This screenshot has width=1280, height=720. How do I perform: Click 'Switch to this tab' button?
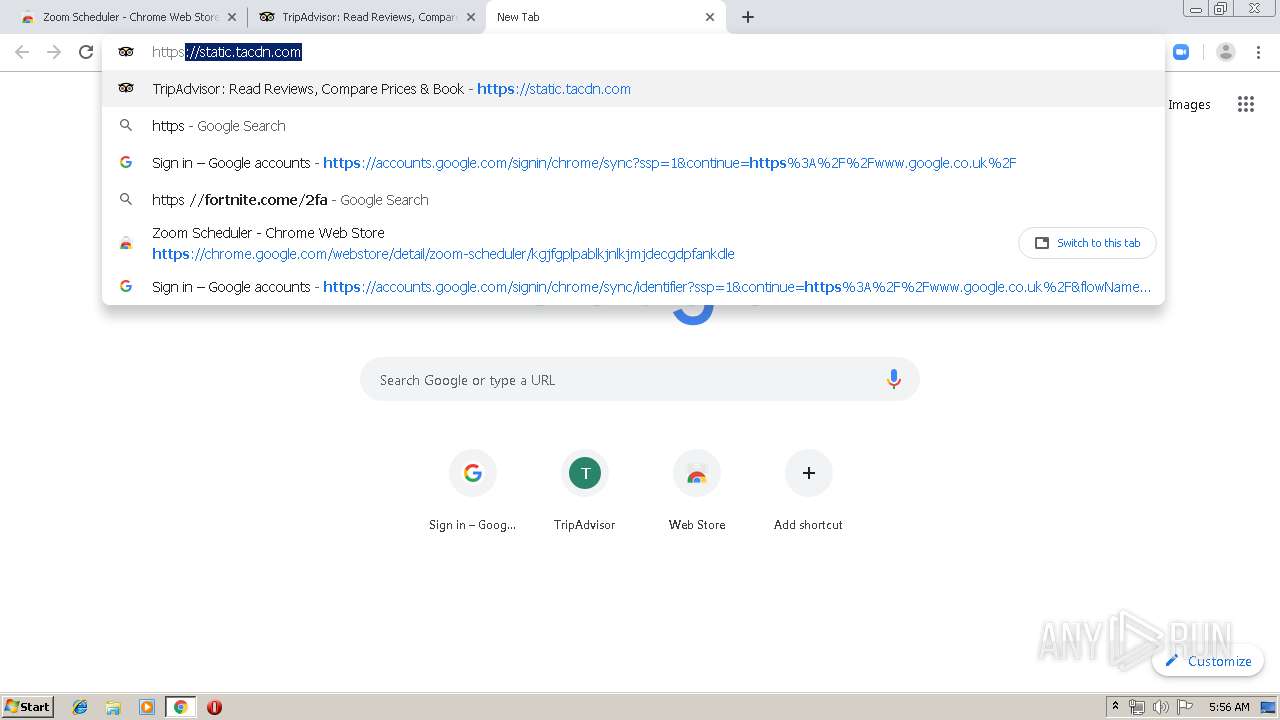tap(1087, 243)
